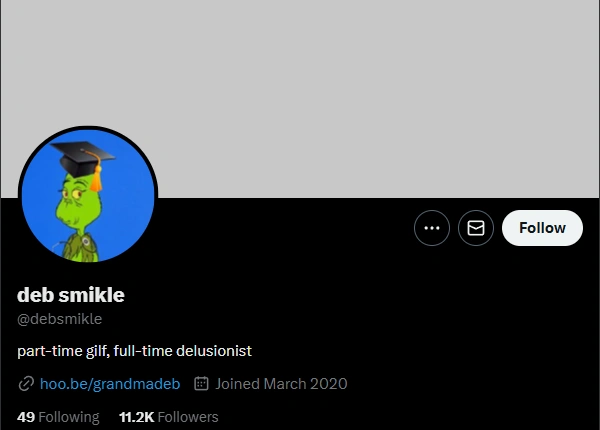The height and width of the screenshot is (430, 600).
Task: Click the green Grinch face in avatar
Action: point(75,206)
